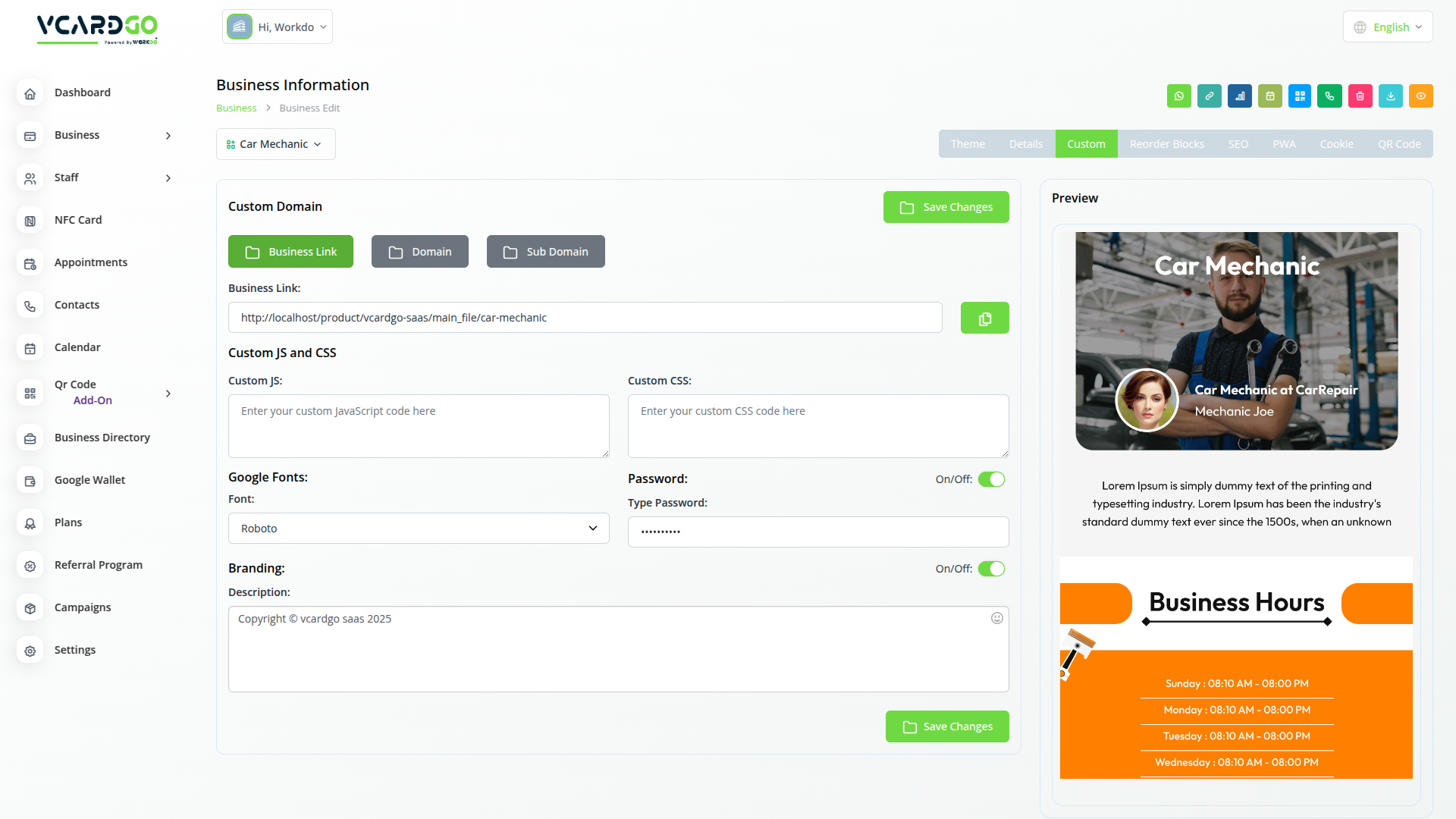Click the orange eye preview icon

click(1420, 96)
